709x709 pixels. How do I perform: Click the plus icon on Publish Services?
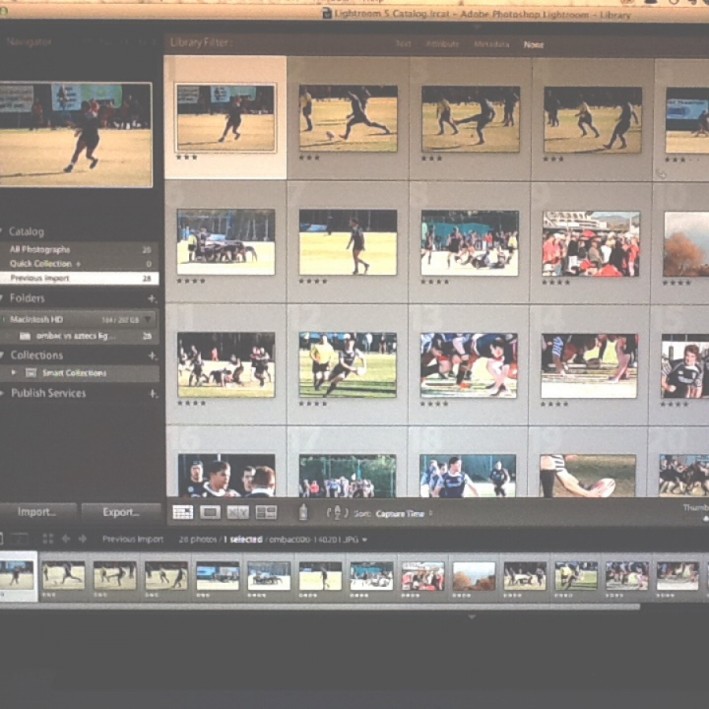(153, 393)
